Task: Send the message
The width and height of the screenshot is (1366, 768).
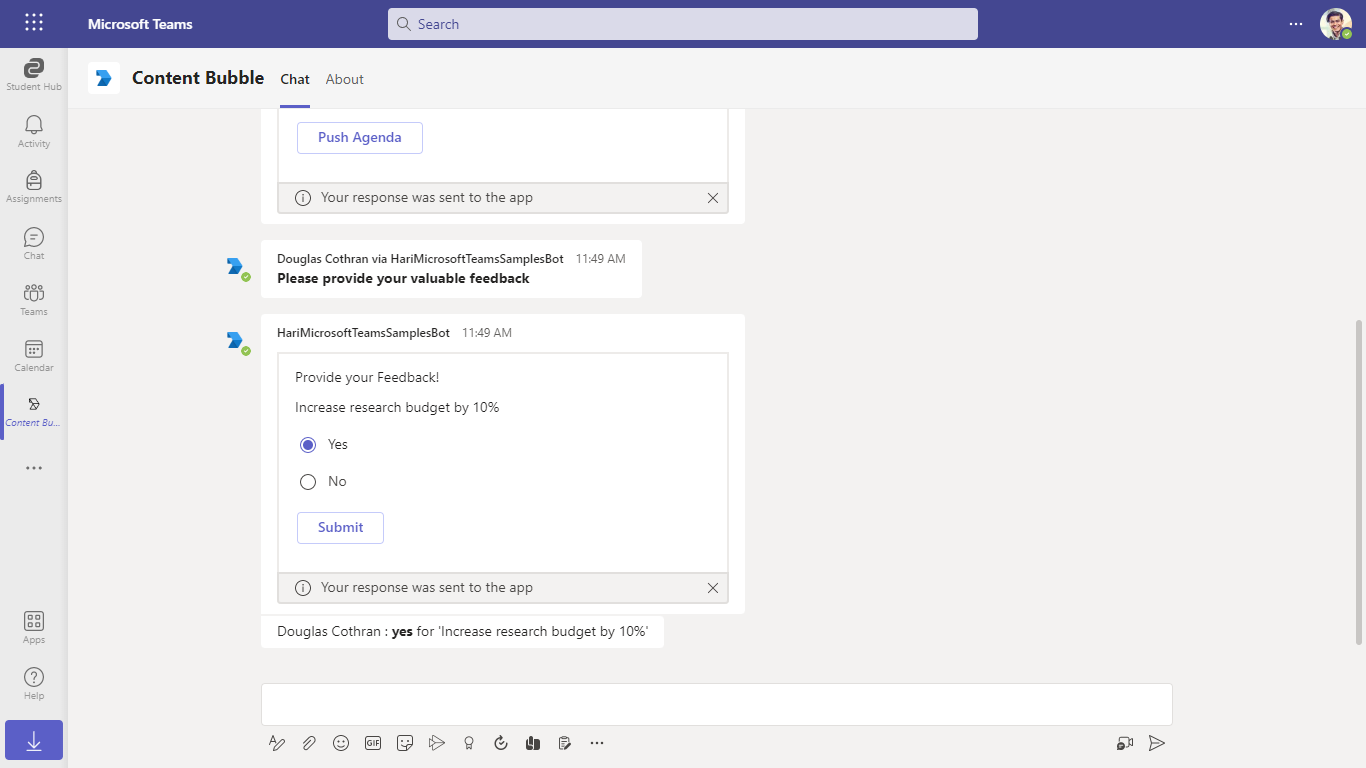Action: 1157,743
